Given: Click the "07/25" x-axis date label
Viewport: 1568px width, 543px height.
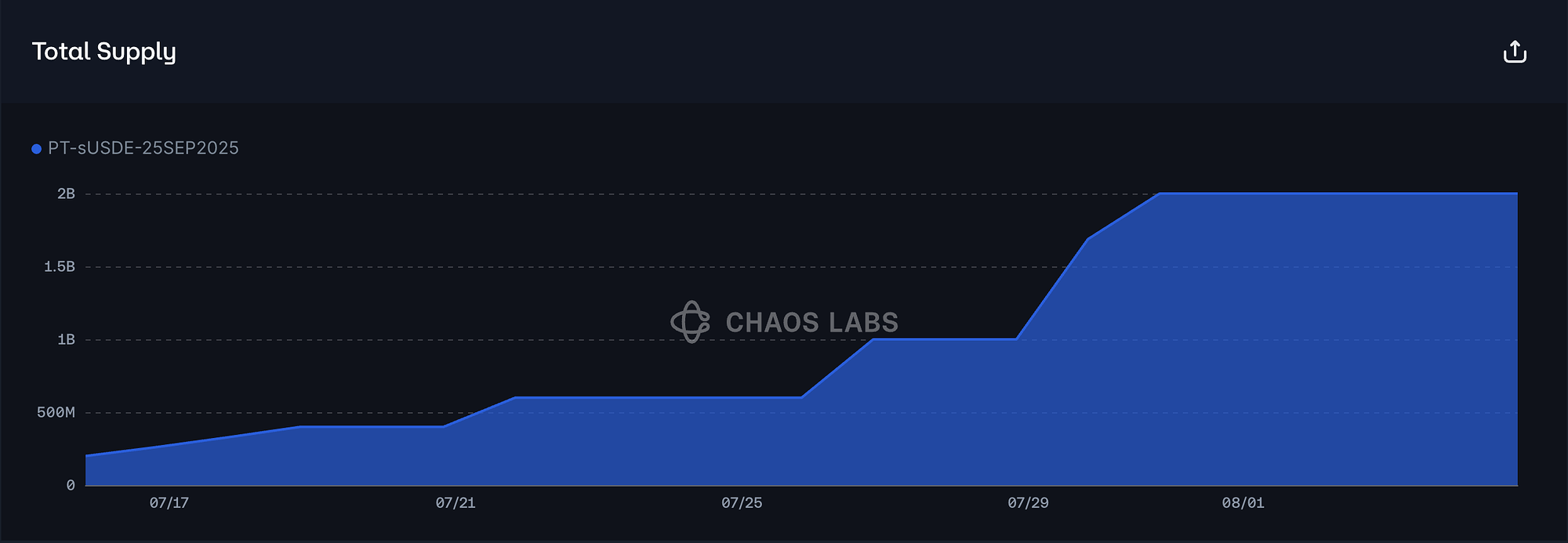Looking at the screenshot, I should (x=742, y=503).
